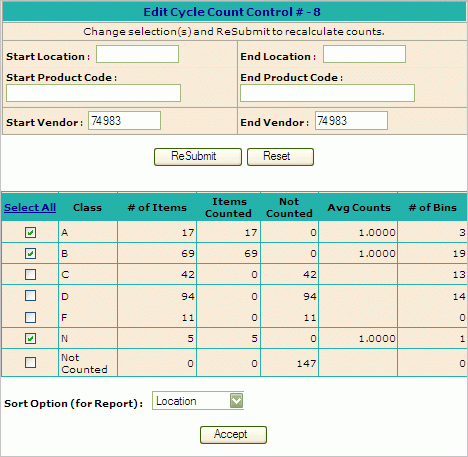The width and height of the screenshot is (468, 457).
Task: Click the ReSubmit button
Action: point(198,157)
